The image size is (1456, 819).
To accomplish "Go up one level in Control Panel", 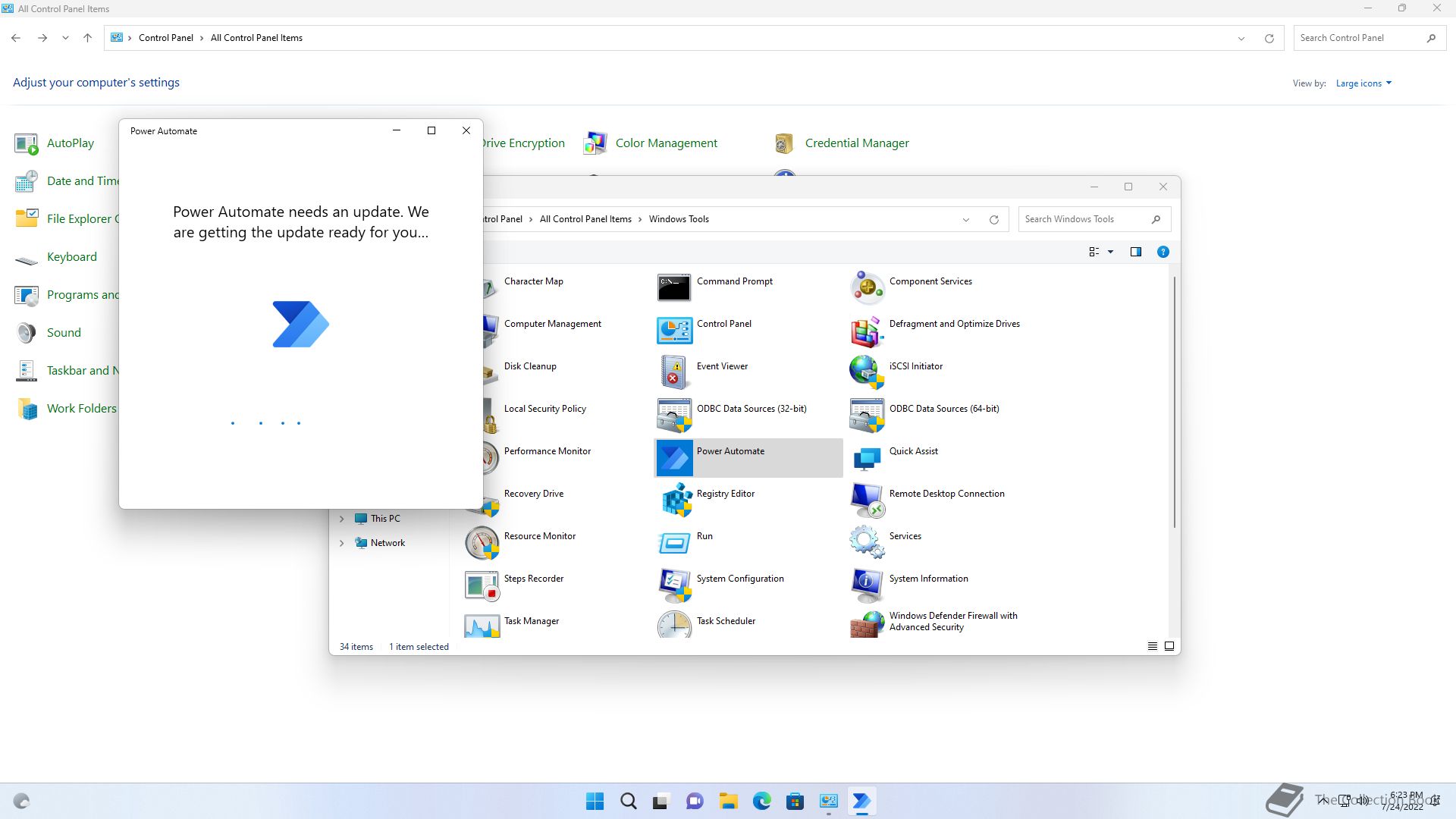I will coord(87,38).
